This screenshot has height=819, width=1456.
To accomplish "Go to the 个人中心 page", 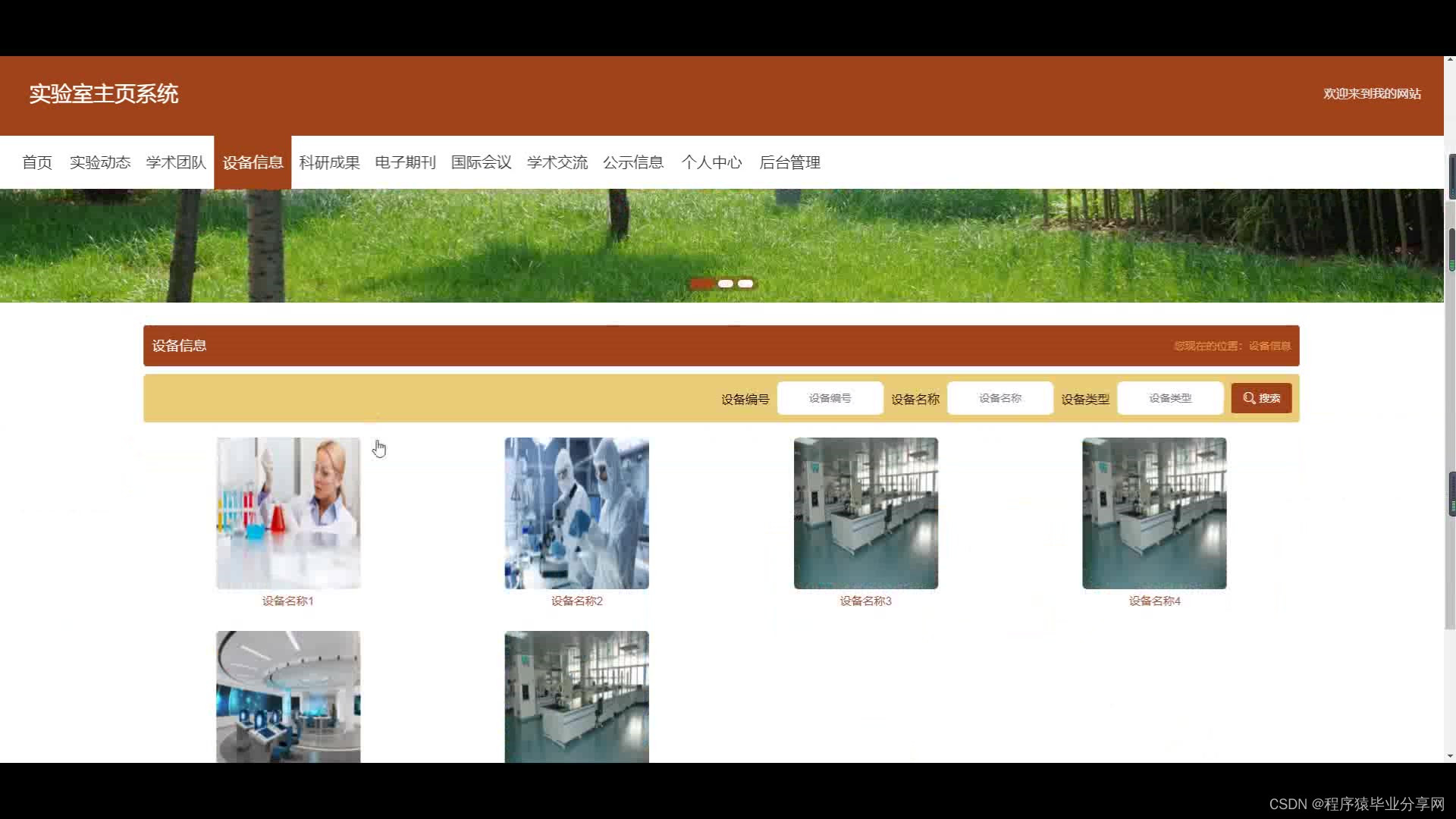I will [711, 162].
